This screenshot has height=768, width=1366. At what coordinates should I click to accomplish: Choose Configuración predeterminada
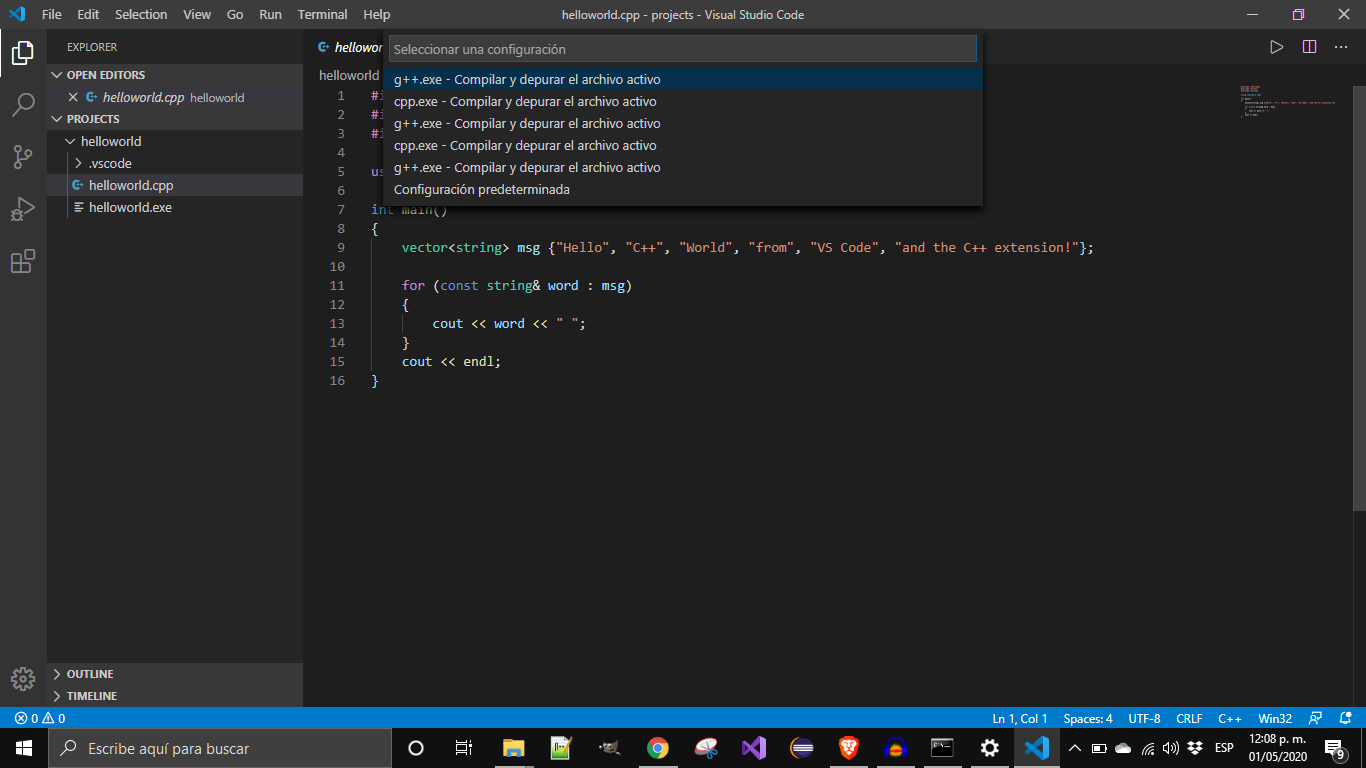tap(479, 189)
